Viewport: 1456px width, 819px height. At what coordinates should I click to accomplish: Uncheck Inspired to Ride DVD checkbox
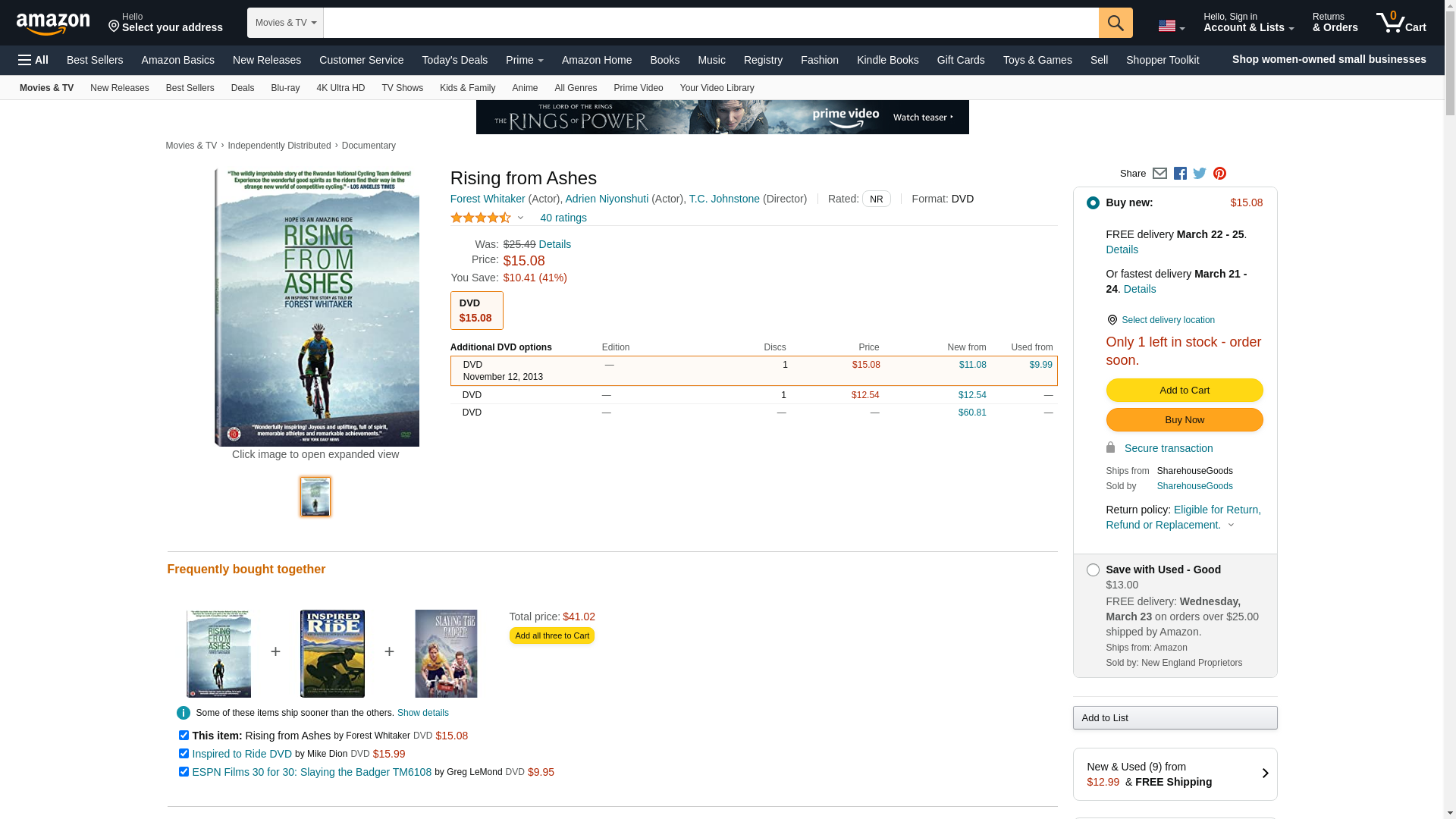[184, 754]
